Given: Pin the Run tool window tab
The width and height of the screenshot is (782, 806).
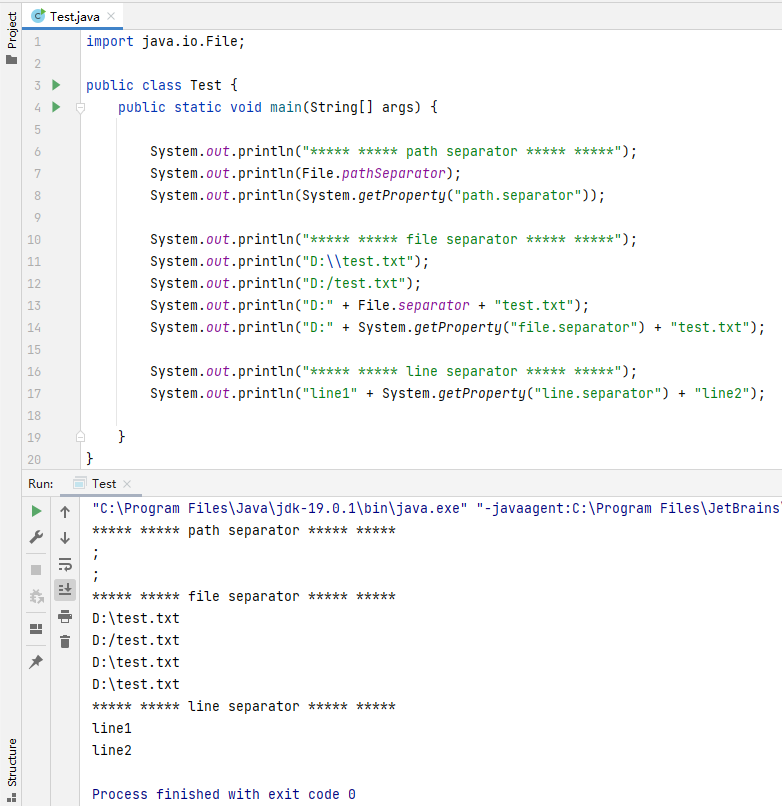Looking at the screenshot, I should [36, 659].
